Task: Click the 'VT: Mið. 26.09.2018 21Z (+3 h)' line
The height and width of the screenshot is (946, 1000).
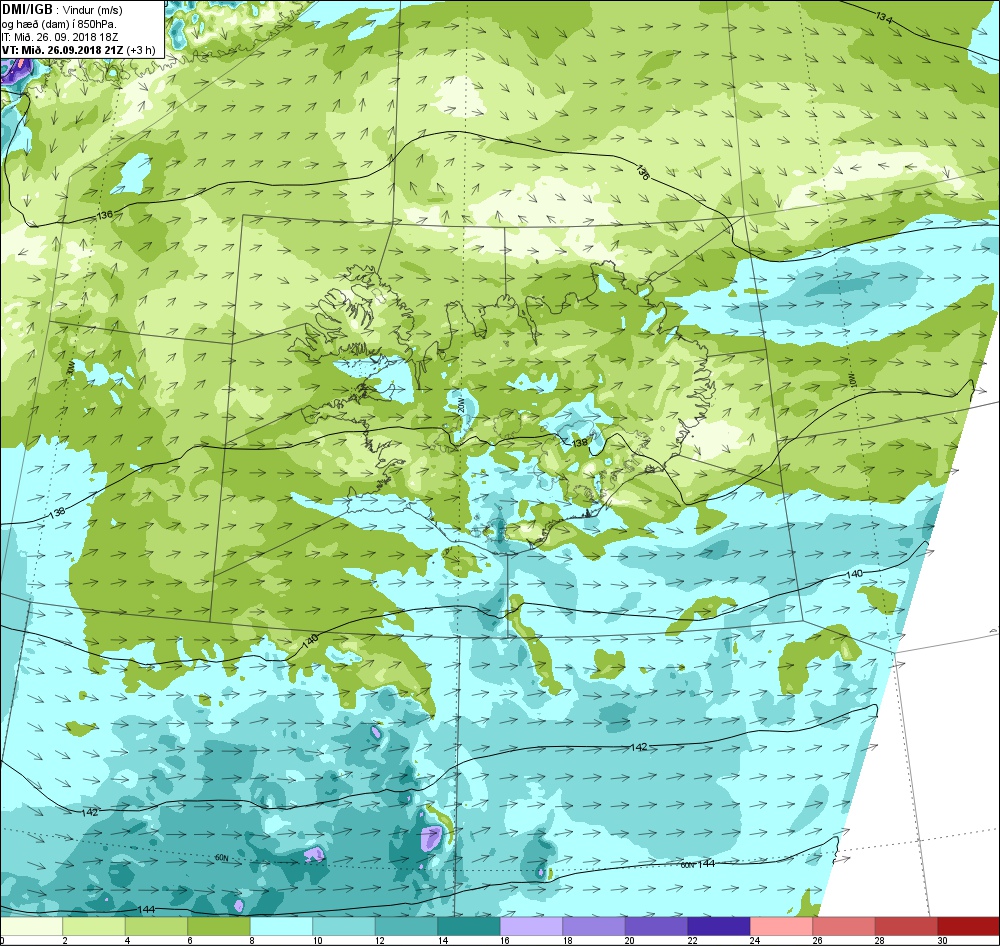Action: [x=78, y=50]
